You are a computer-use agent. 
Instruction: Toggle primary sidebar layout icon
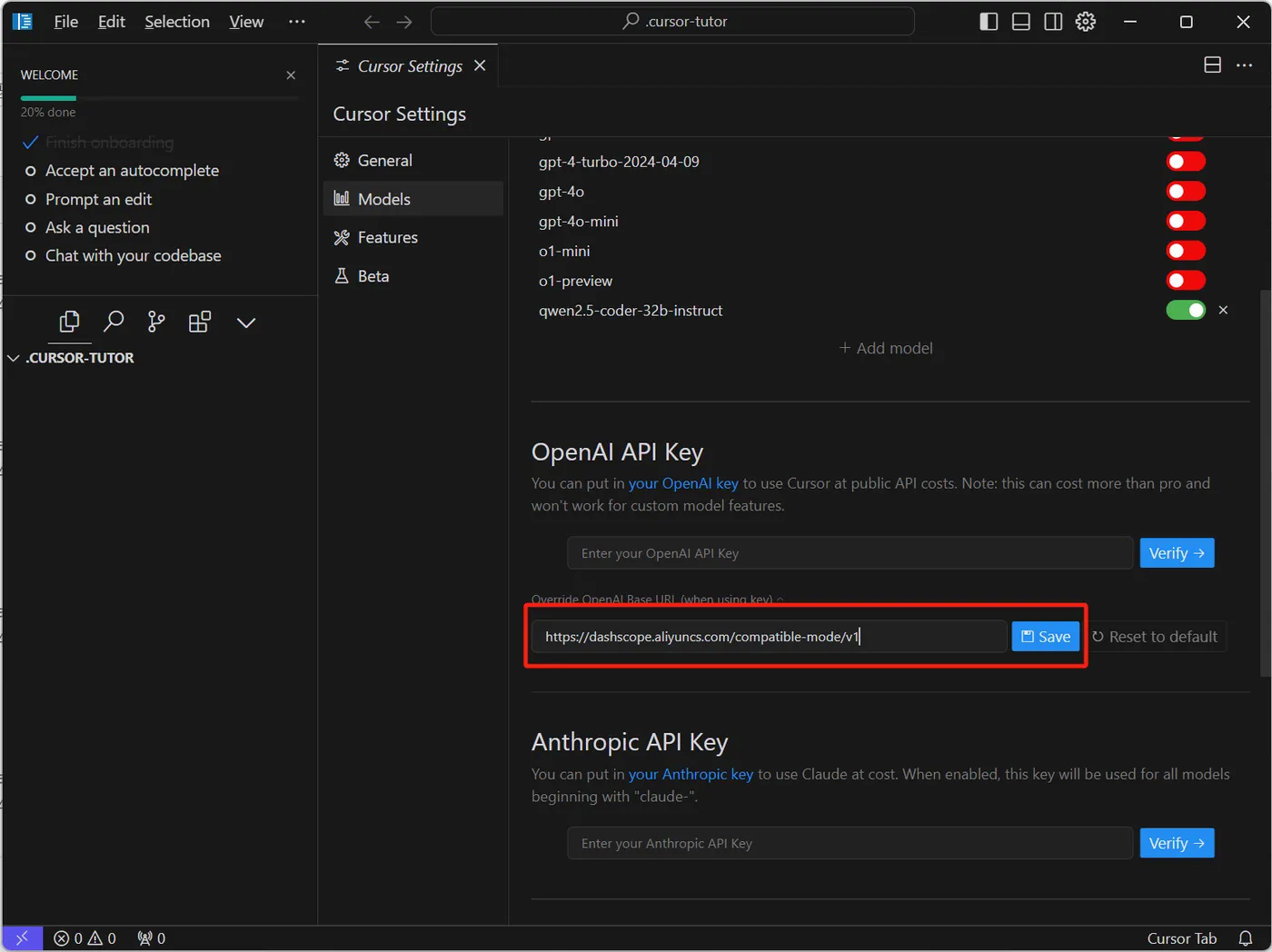[x=989, y=22]
